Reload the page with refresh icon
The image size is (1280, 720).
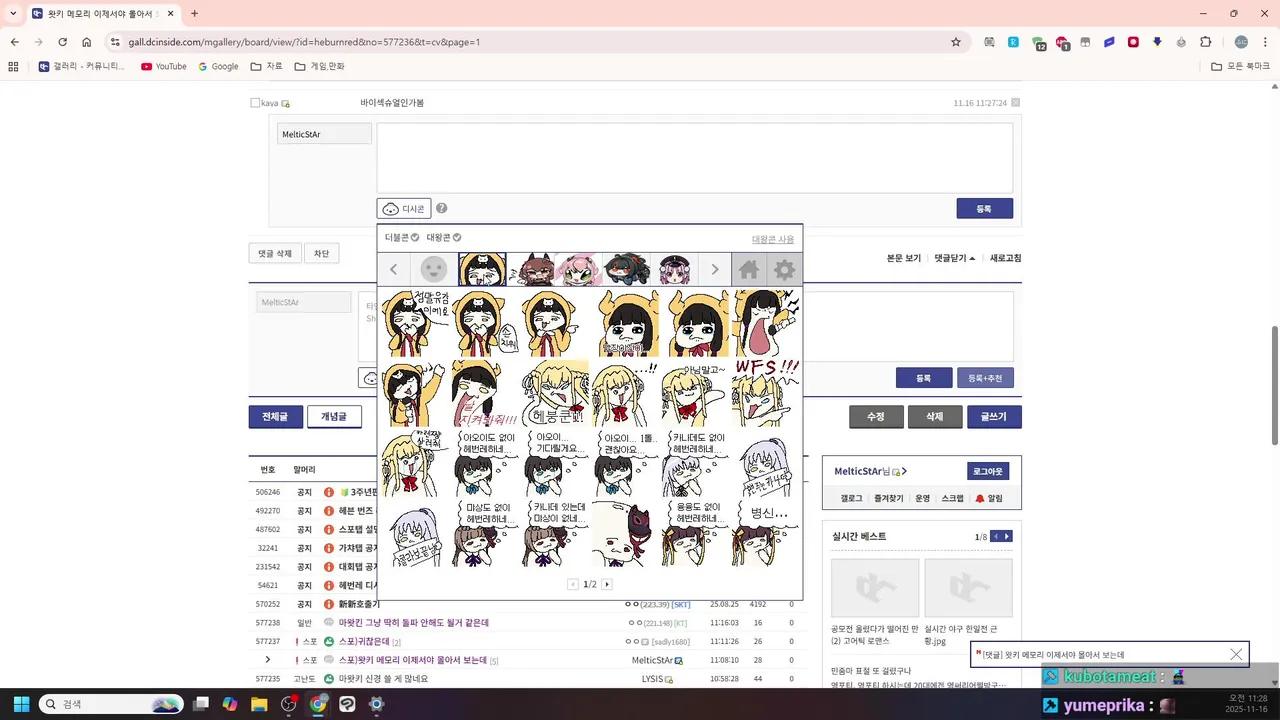(x=62, y=42)
